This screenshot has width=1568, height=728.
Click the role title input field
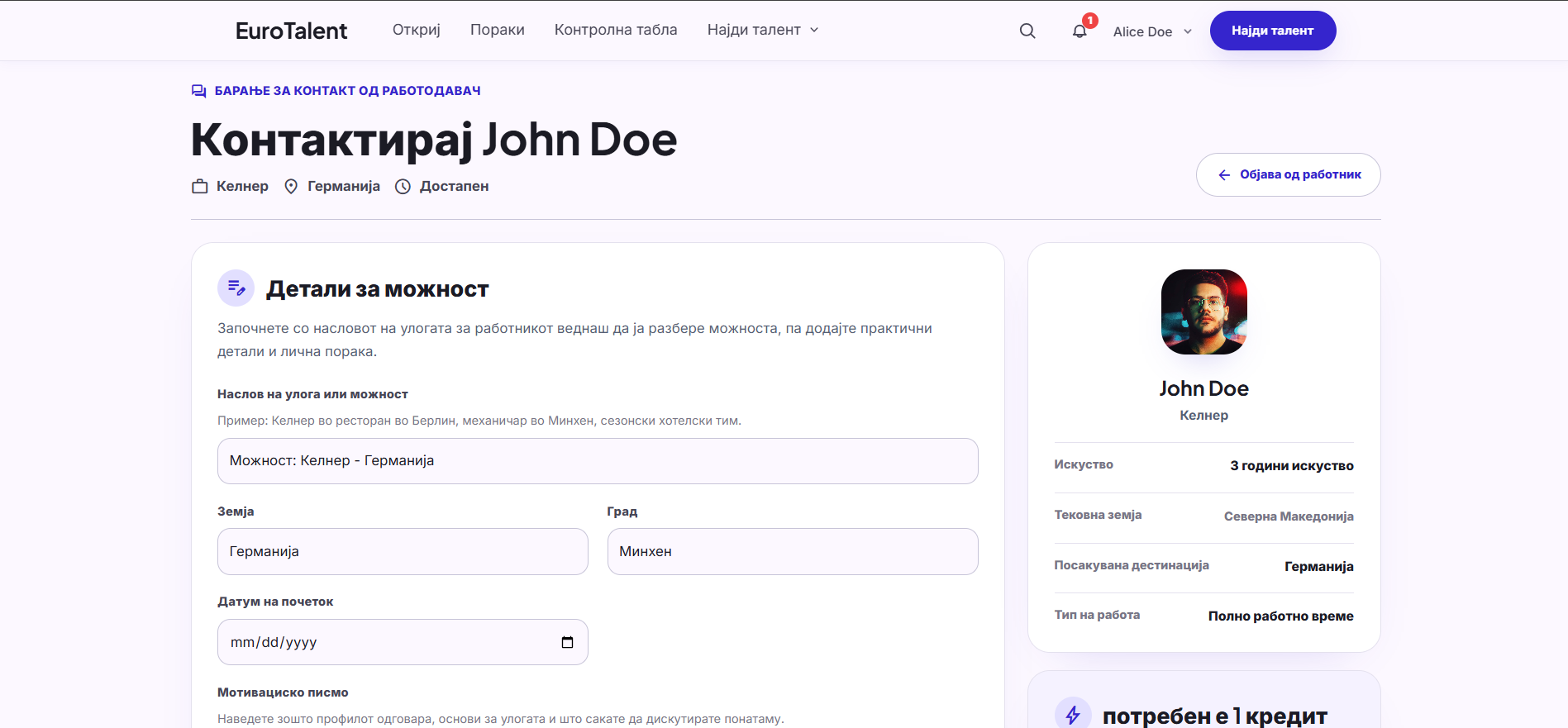[x=598, y=461]
